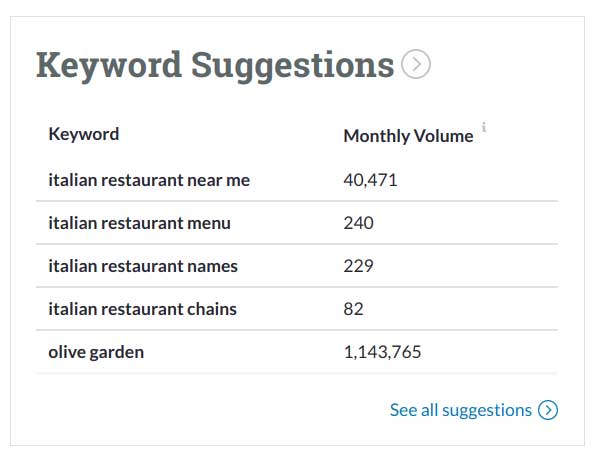
Task: Select the italian restaurant menu table row
Action: (x=297, y=223)
